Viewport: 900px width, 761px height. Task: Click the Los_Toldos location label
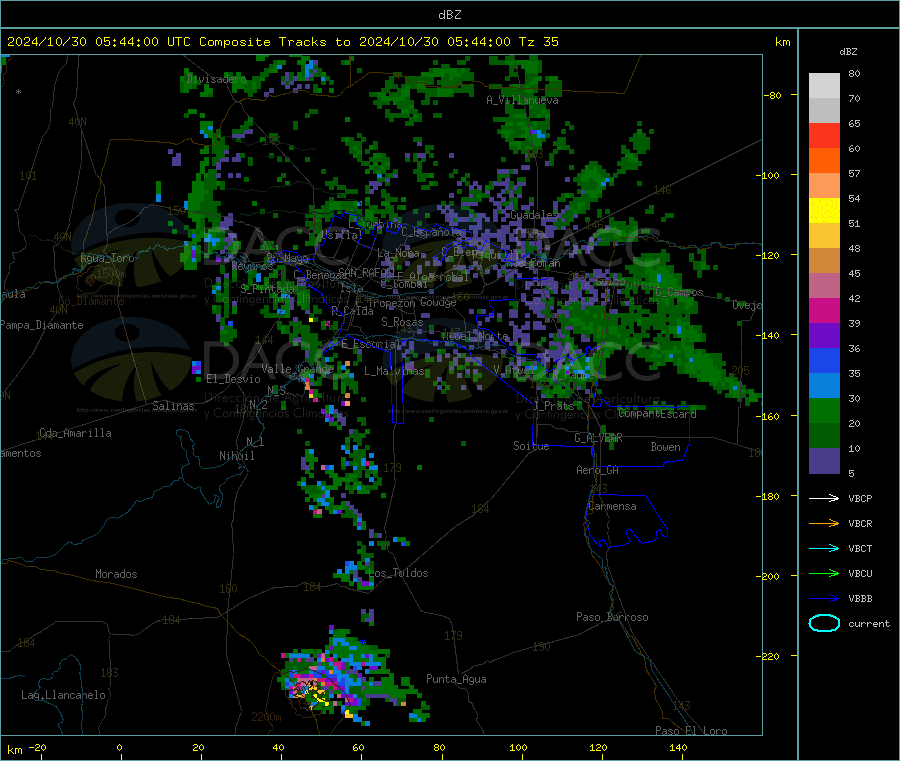coord(400,573)
